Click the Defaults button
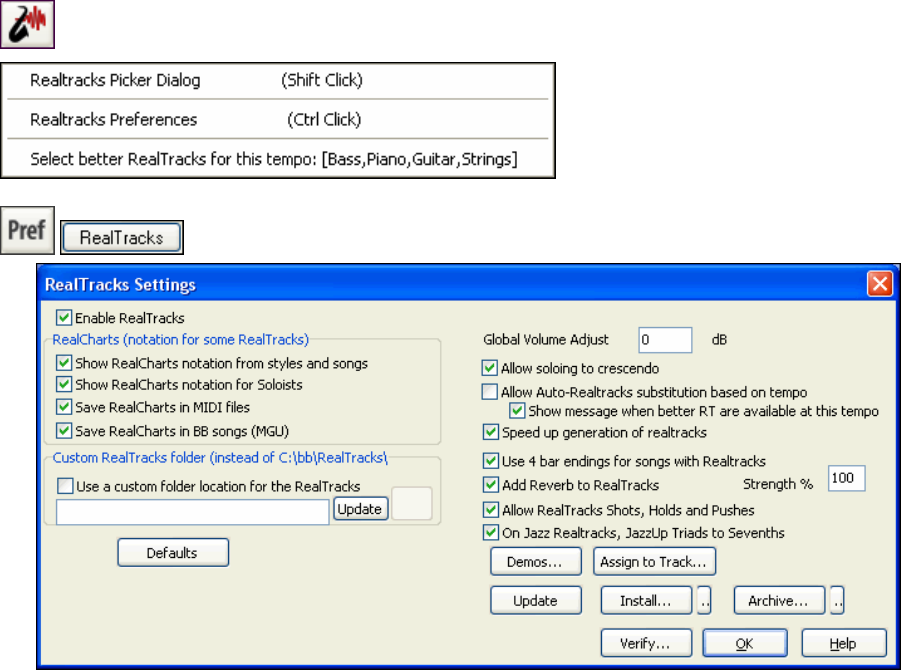 [x=173, y=553]
